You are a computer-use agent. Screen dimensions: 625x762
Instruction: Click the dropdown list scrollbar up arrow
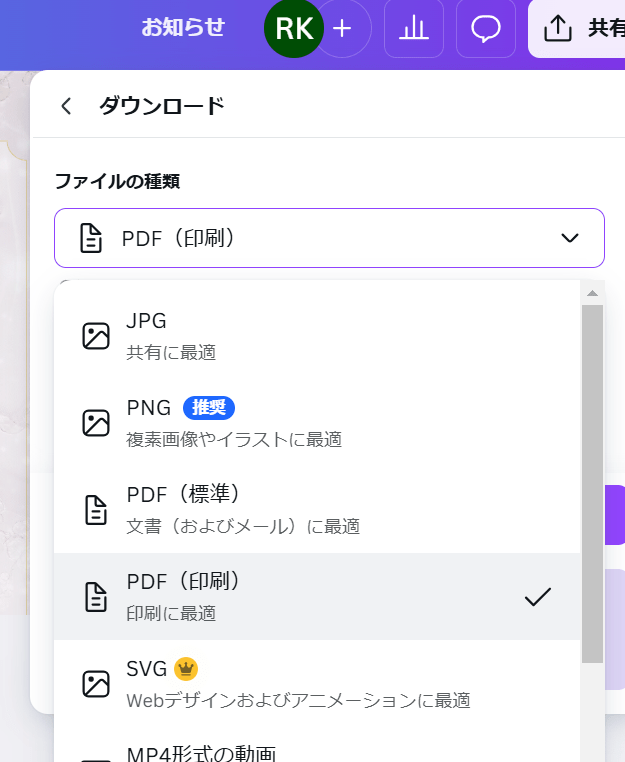[592, 293]
